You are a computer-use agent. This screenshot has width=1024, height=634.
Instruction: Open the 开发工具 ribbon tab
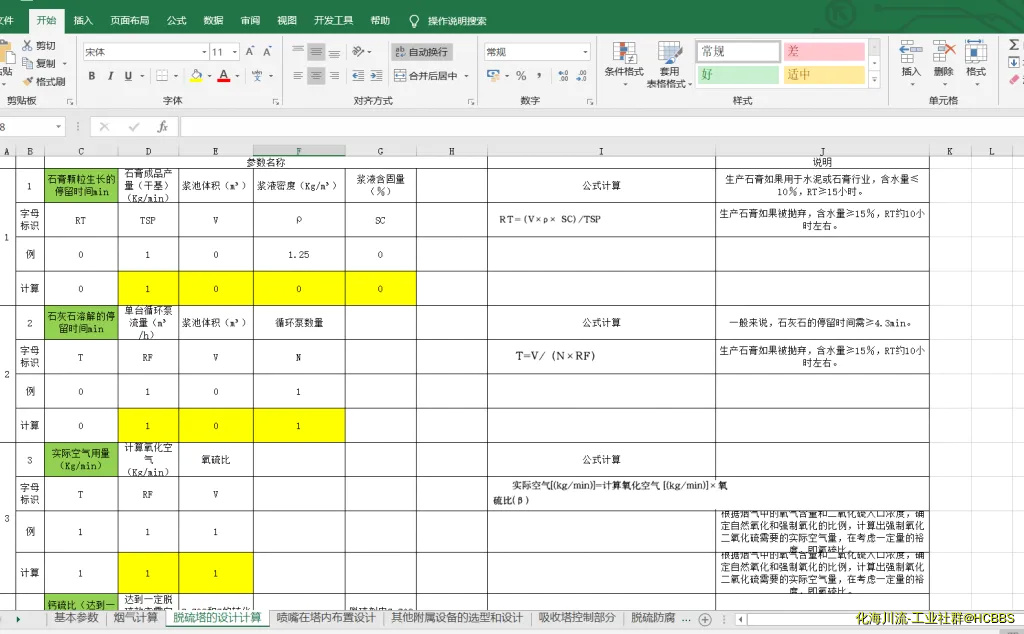[333, 20]
